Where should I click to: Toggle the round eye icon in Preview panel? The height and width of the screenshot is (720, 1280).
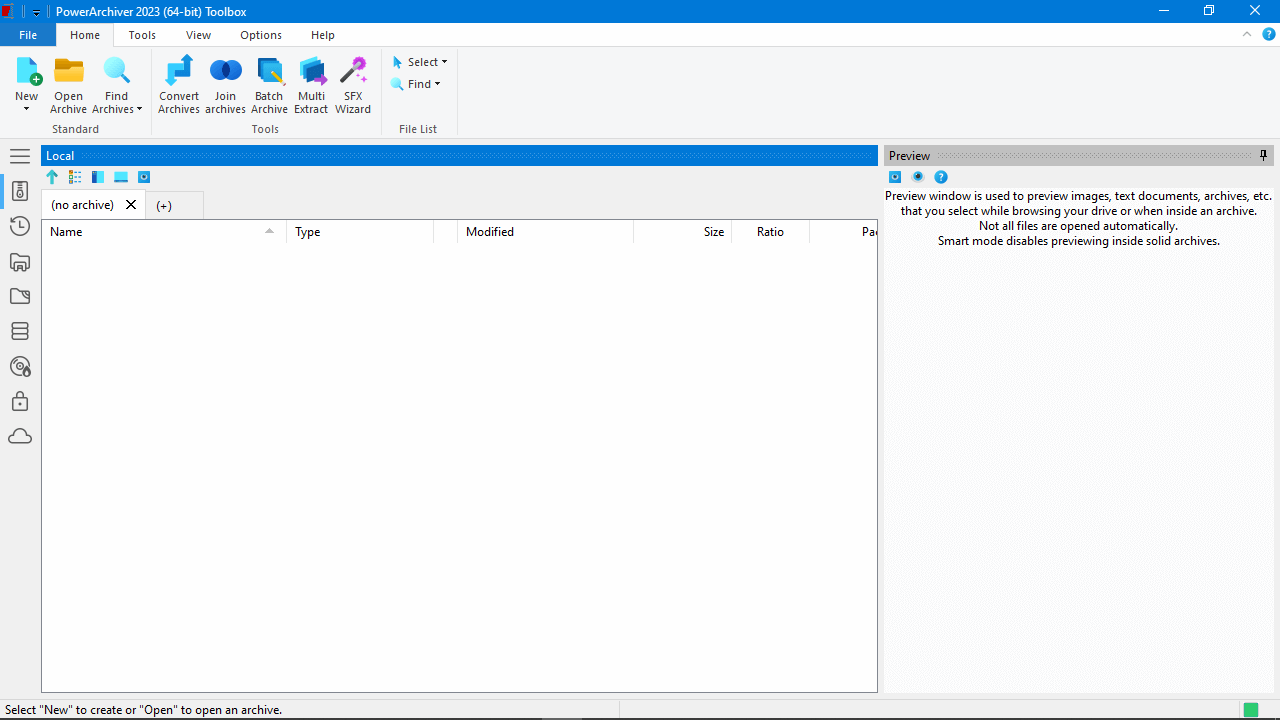click(918, 177)
